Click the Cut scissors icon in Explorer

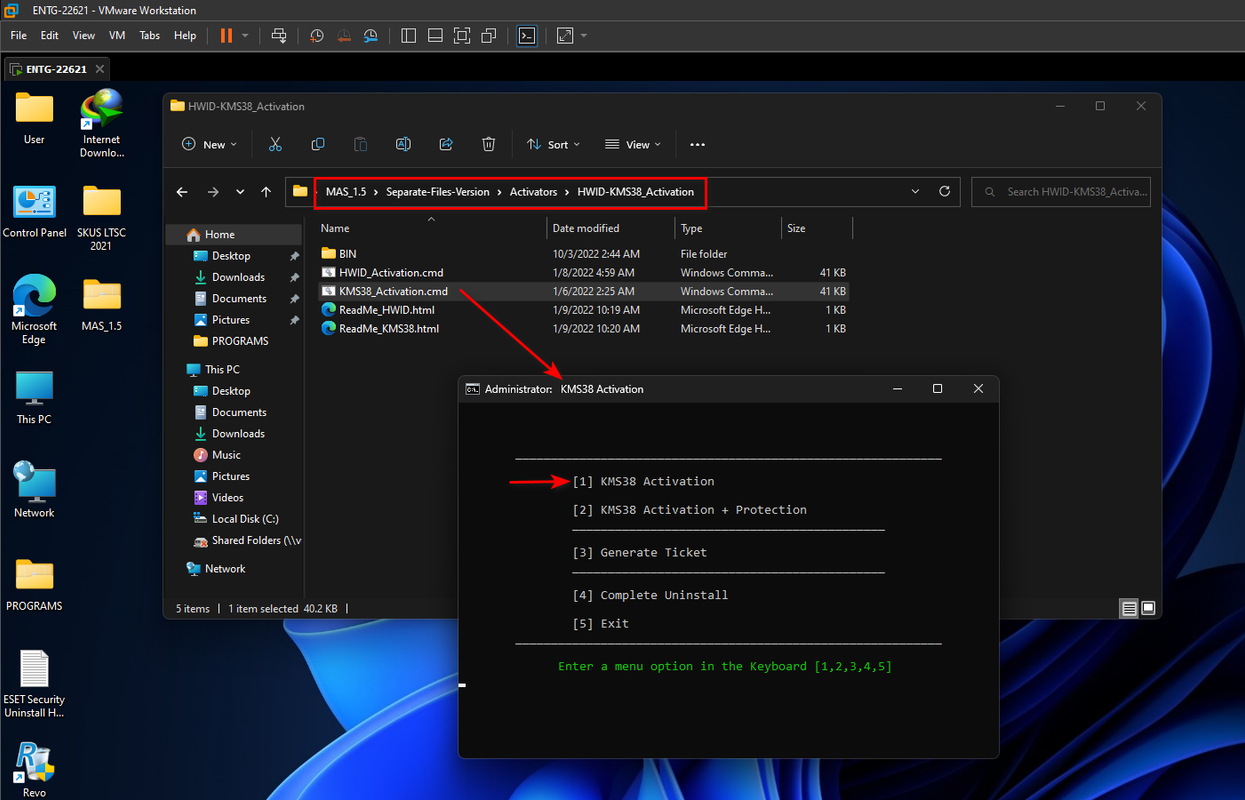point(275,144)
